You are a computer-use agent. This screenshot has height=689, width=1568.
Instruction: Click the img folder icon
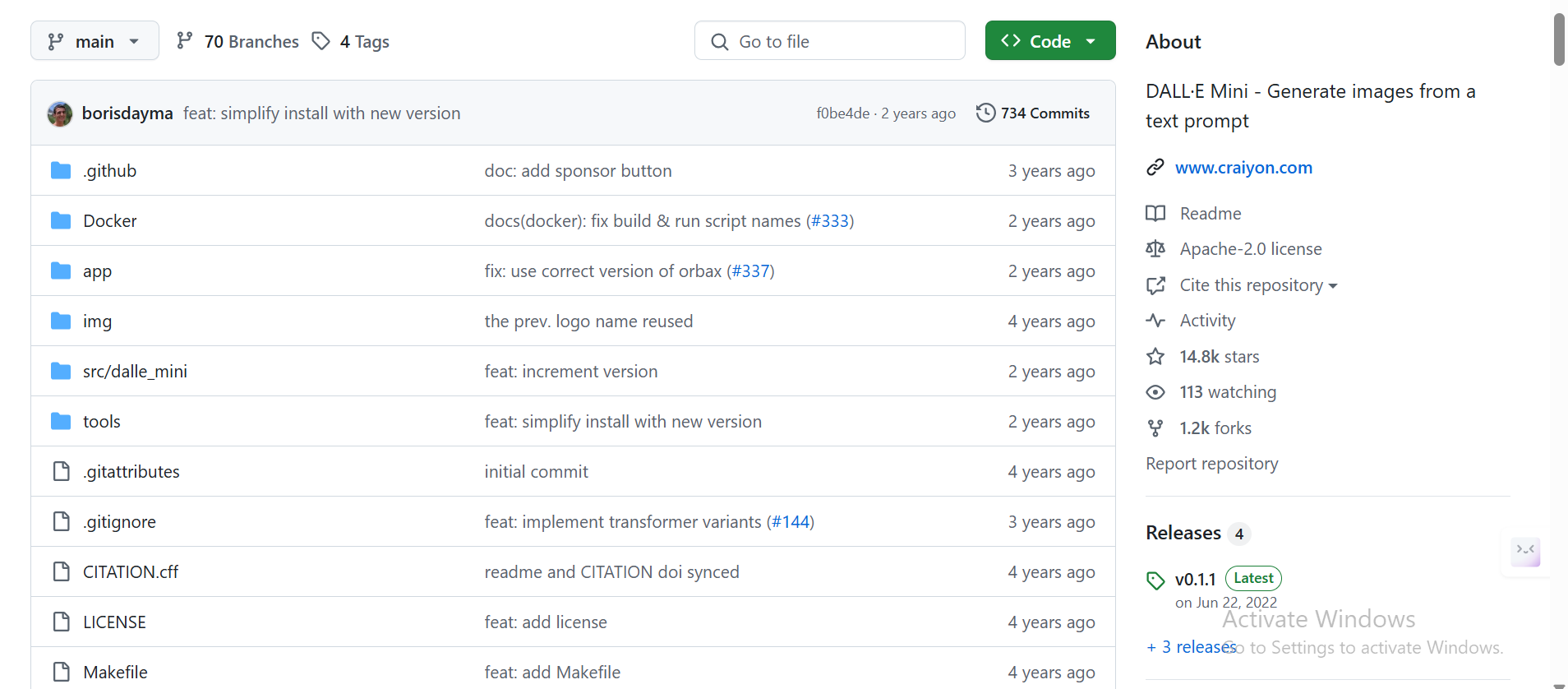click(x=61, y=321)
